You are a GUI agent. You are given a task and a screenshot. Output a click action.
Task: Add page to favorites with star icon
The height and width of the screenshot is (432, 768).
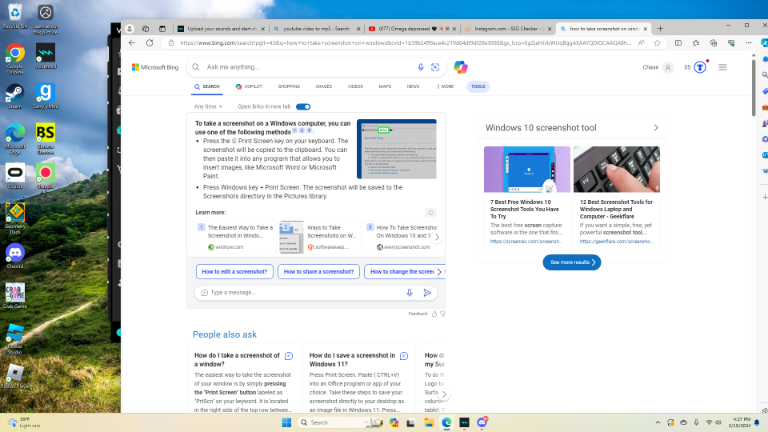click(657, 43)
